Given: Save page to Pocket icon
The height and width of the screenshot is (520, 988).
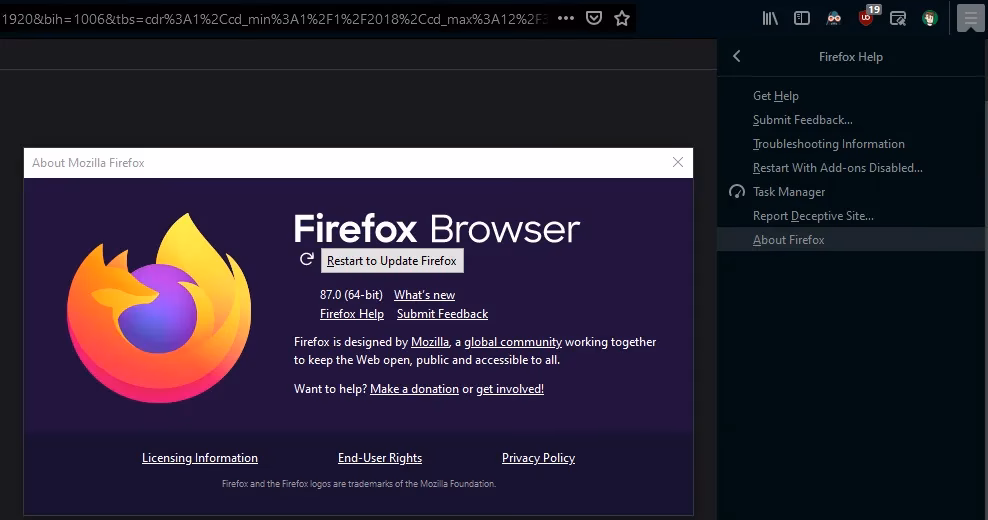Looking at the screenshot, I should [x=594, y=18].
